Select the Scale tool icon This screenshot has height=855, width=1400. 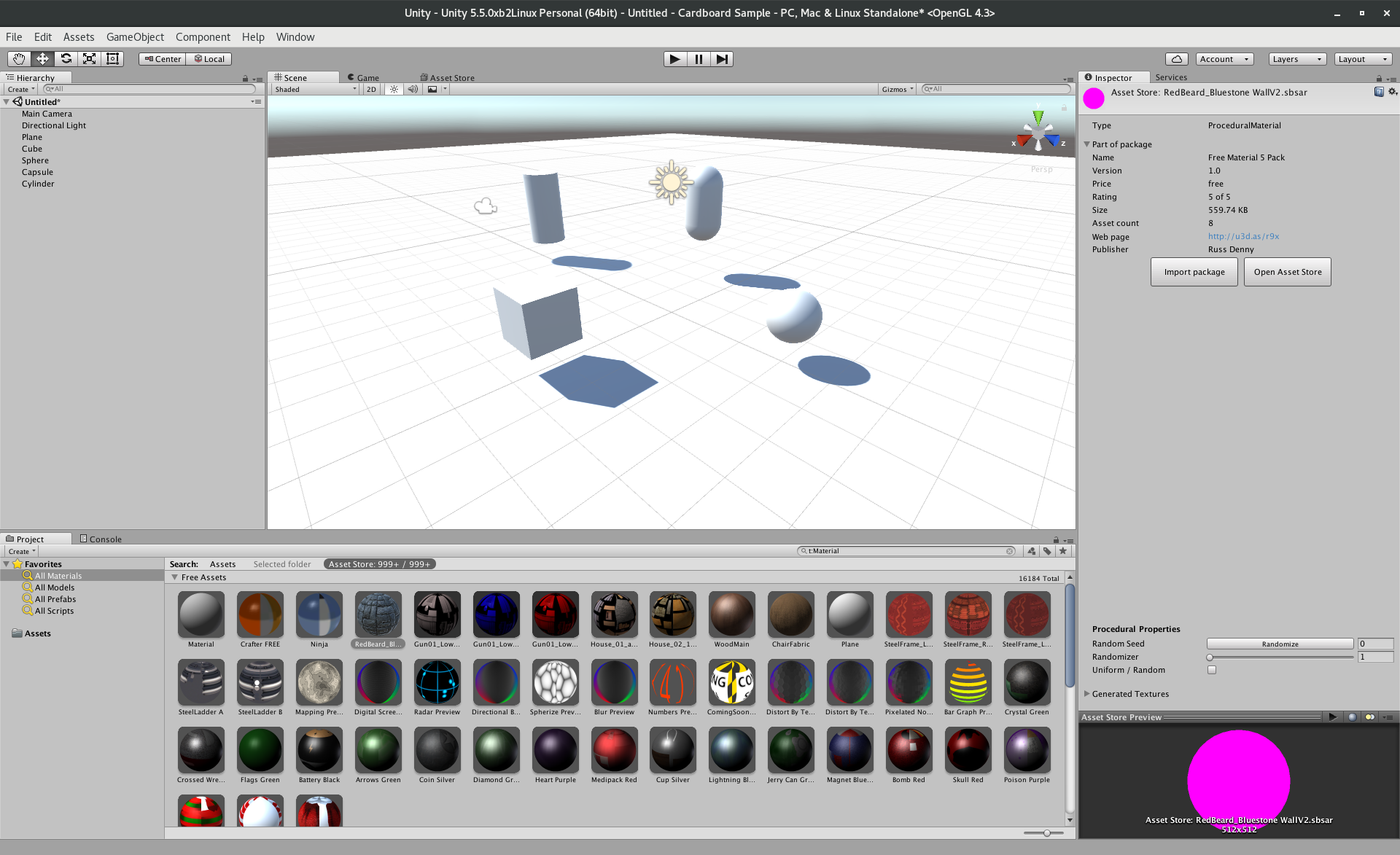coord(89,59)
